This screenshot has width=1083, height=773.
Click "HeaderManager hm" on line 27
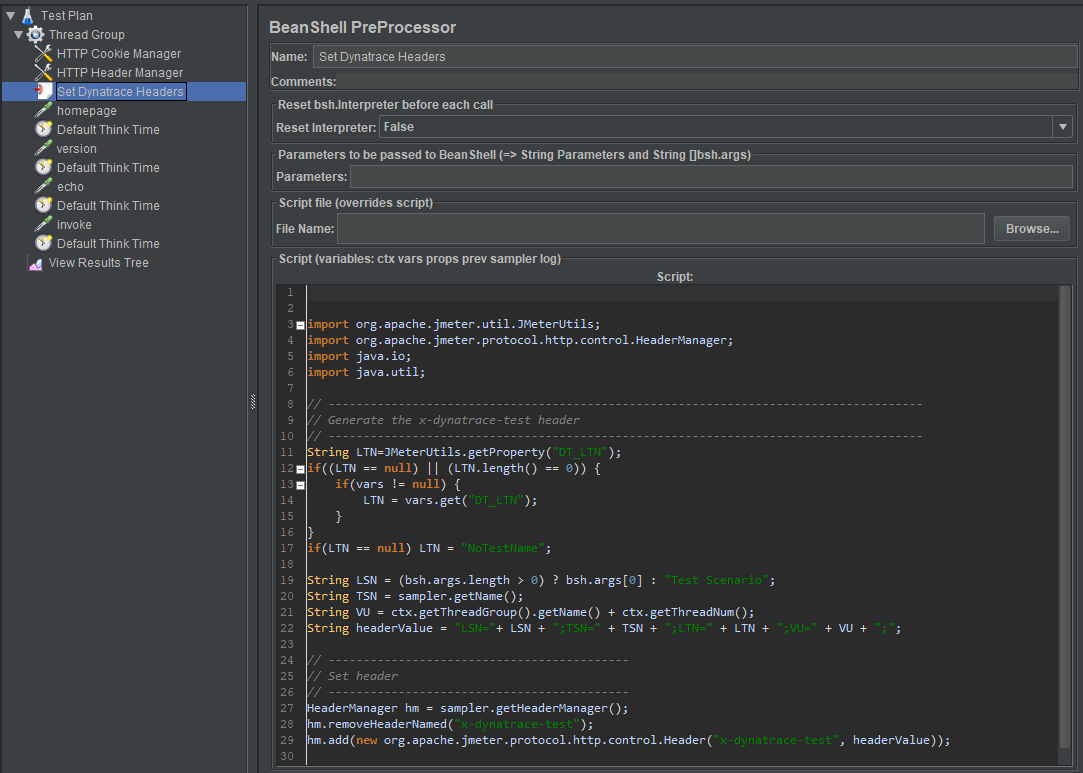point(363,708)
